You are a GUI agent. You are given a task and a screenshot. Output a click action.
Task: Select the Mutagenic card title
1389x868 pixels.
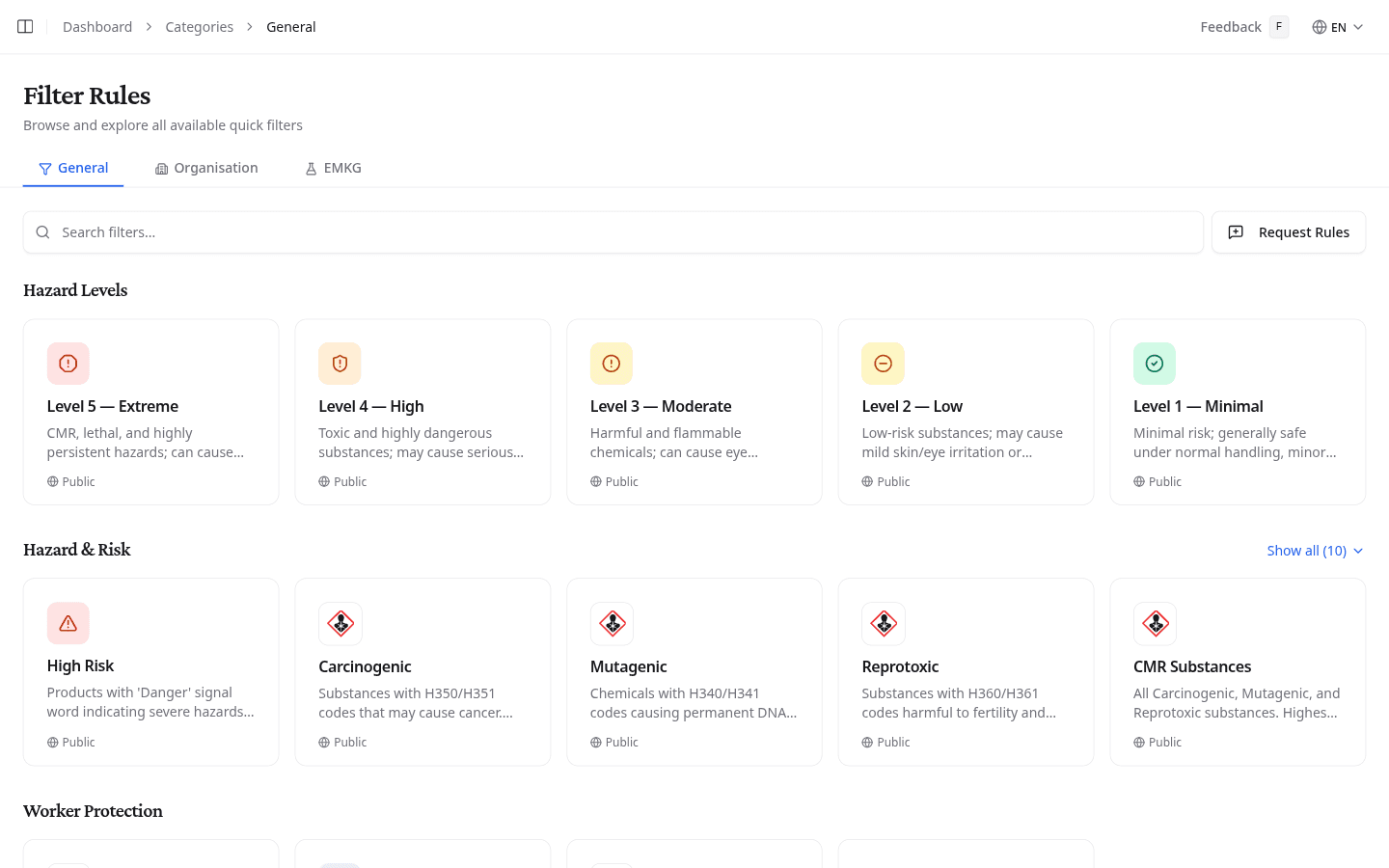[629, 666]
